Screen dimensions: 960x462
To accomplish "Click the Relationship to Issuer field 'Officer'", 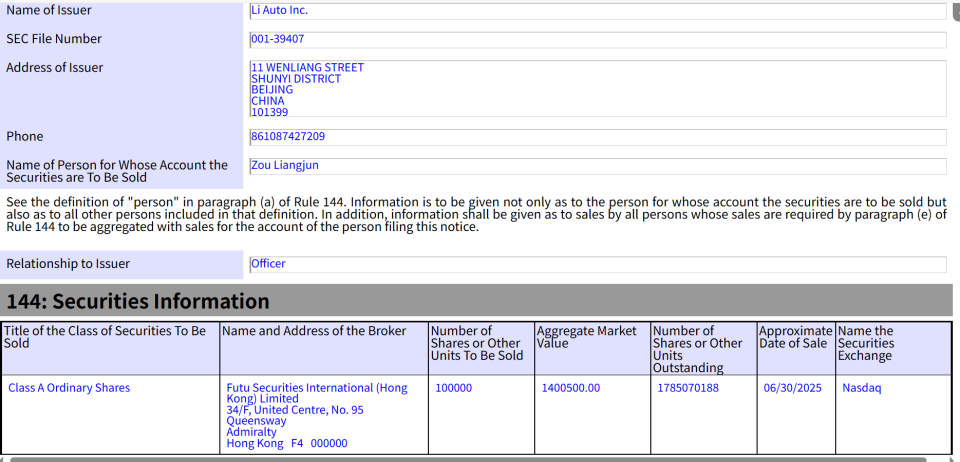I will (x=598, y=264).
